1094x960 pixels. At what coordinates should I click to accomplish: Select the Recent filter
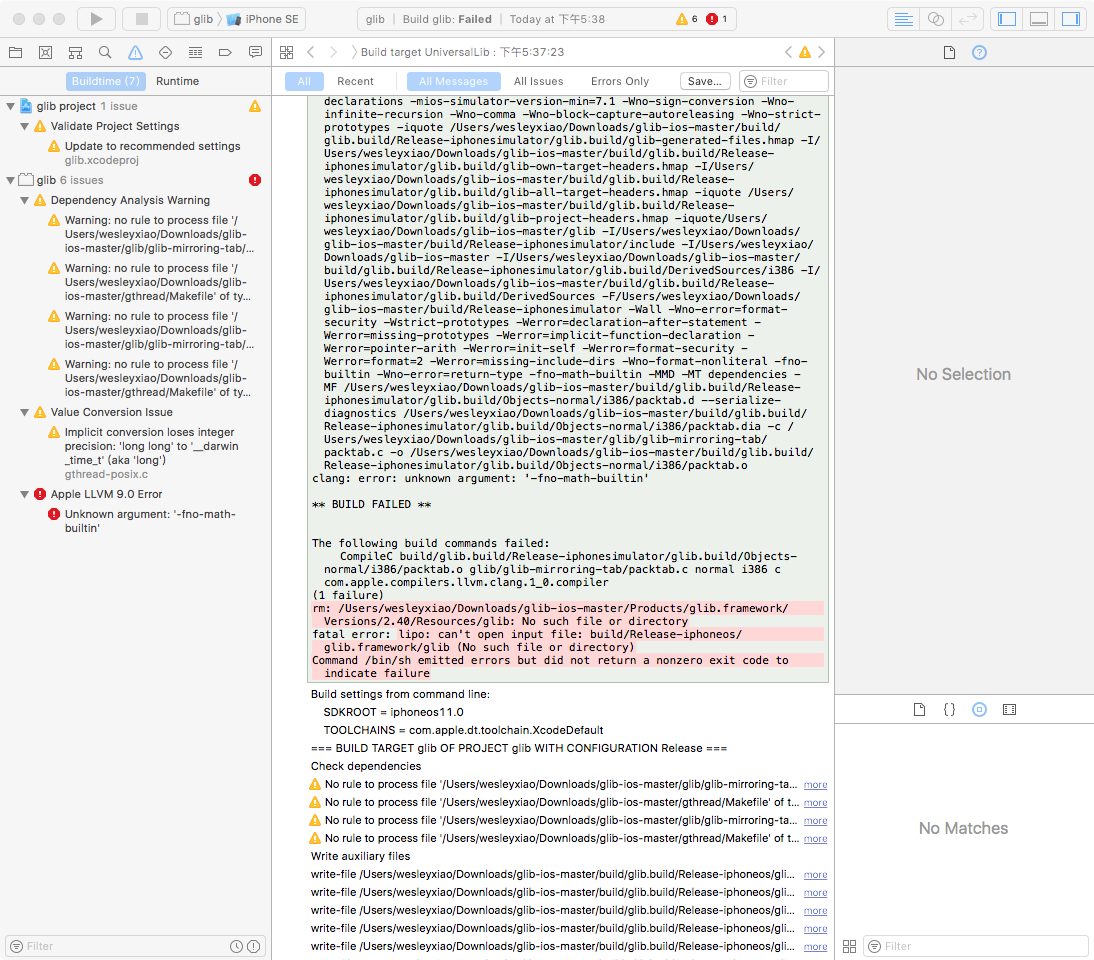(x=355, y=81)
